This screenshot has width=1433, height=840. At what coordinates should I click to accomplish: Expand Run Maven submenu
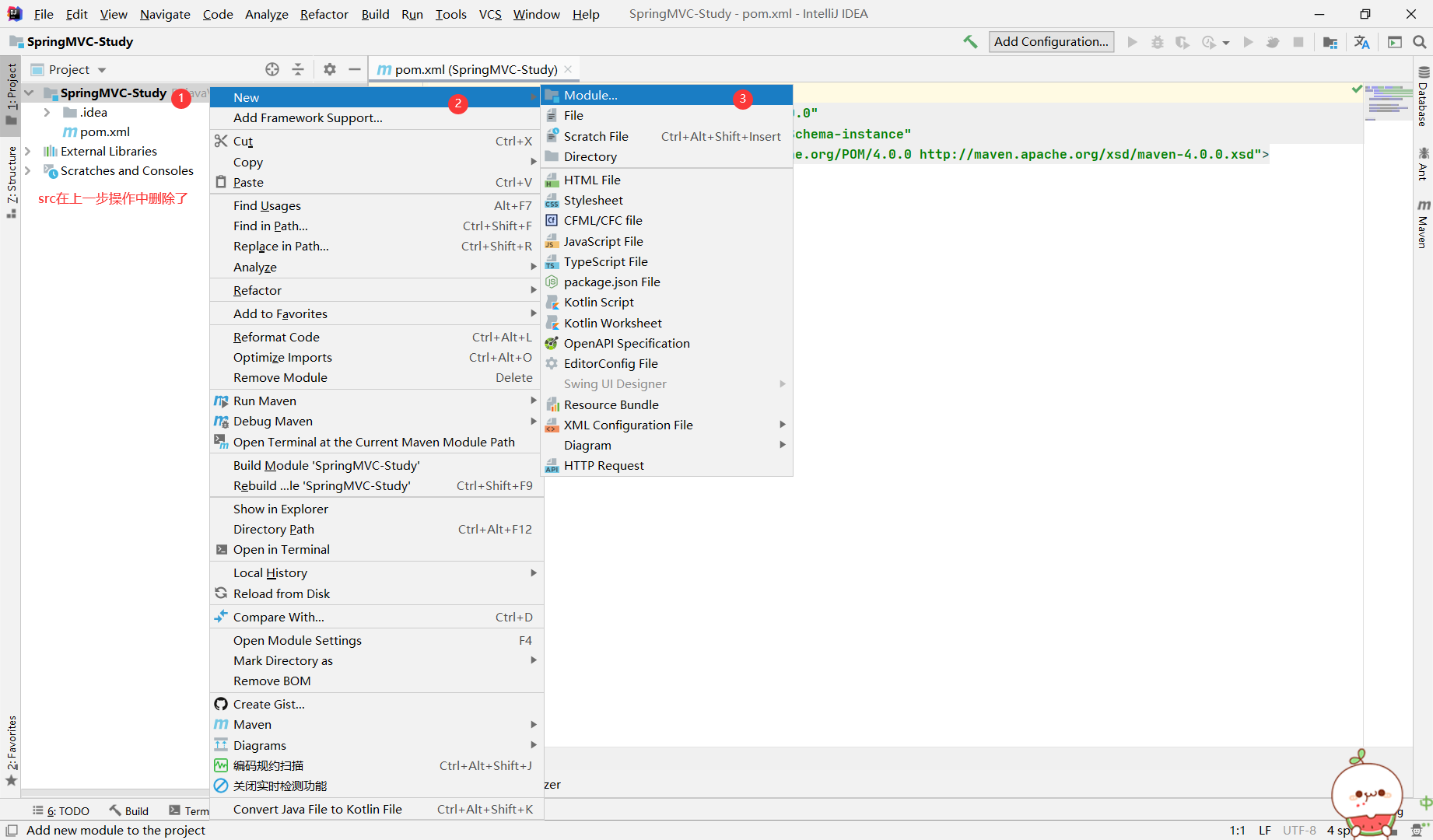click(x=377, y=401)
